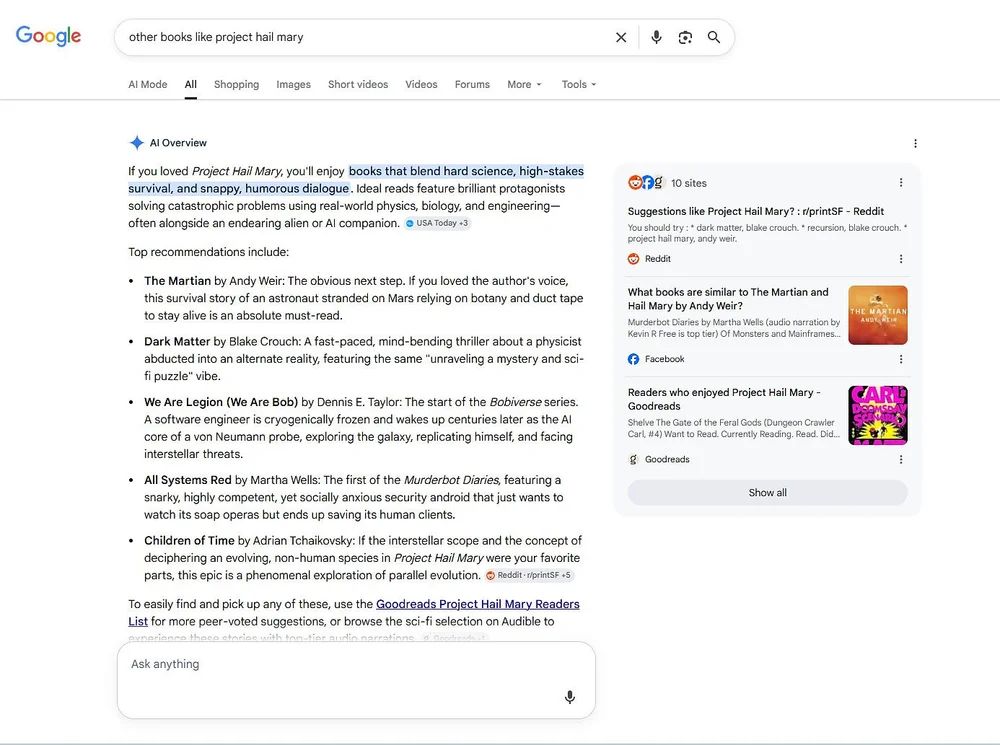Click The Martian book title text

tap(177, 281)
